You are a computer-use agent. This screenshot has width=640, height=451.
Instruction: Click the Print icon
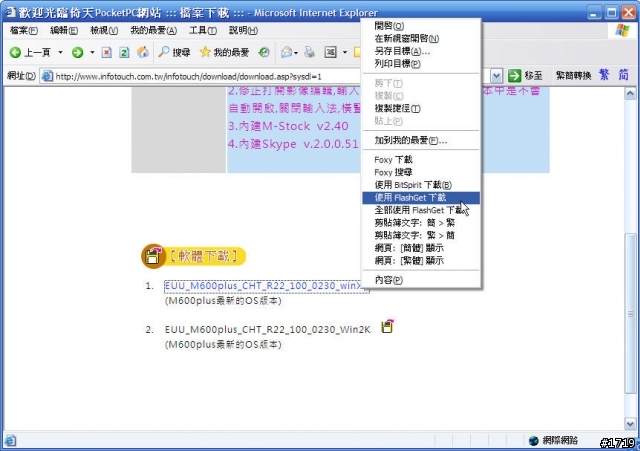pyautogui.click(x=310, y=52)
